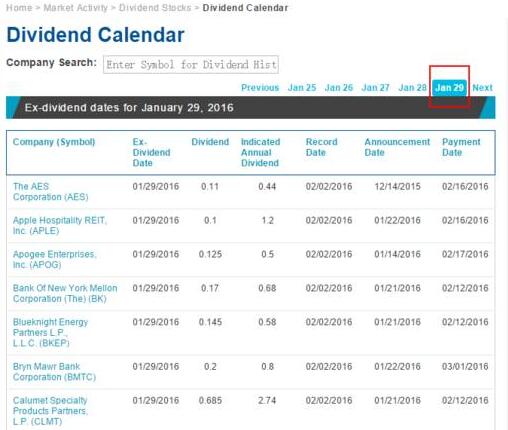This screenshot has height=430, width=508.
Task: Select the Jan 27 date tab
Action: pos(375,88)
